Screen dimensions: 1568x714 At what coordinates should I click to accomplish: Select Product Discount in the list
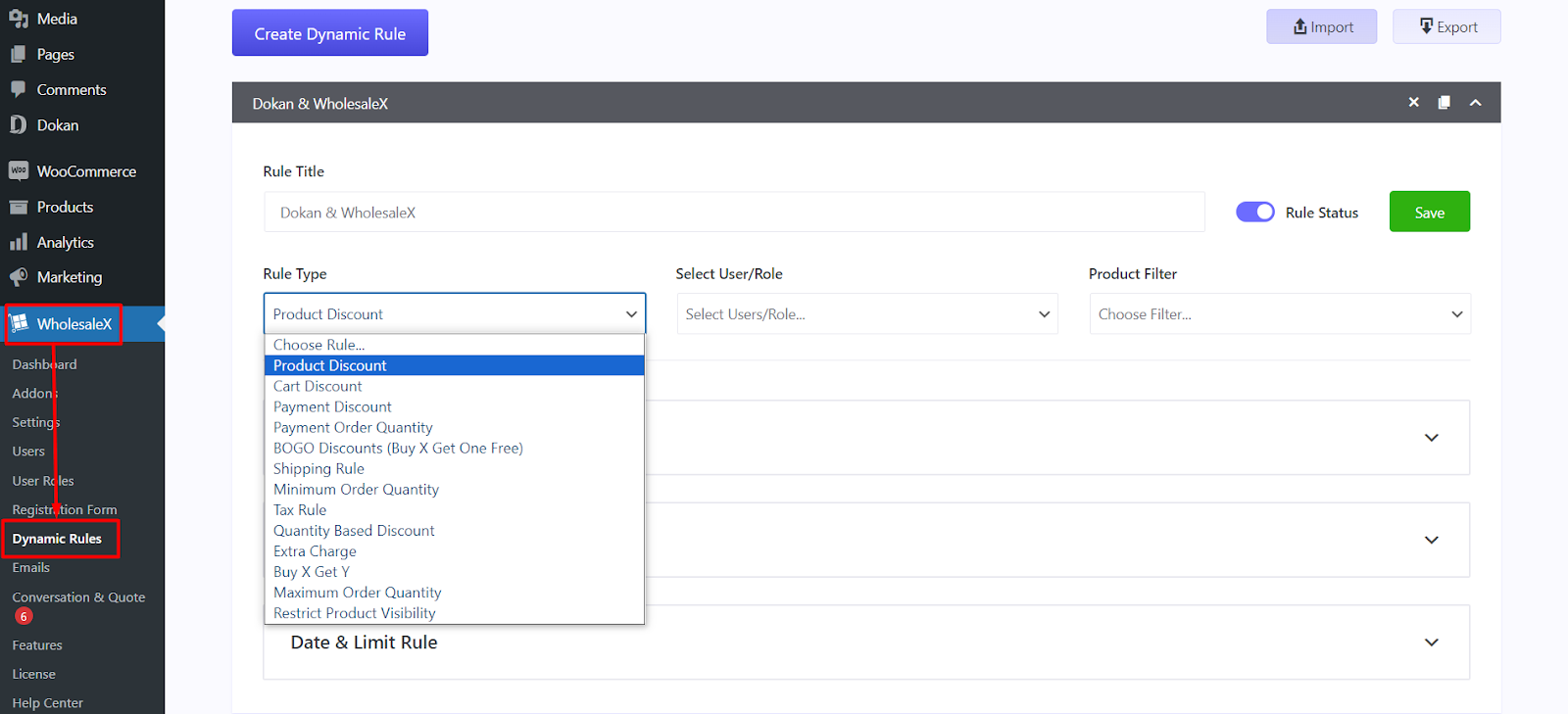[x=455, y=365]
